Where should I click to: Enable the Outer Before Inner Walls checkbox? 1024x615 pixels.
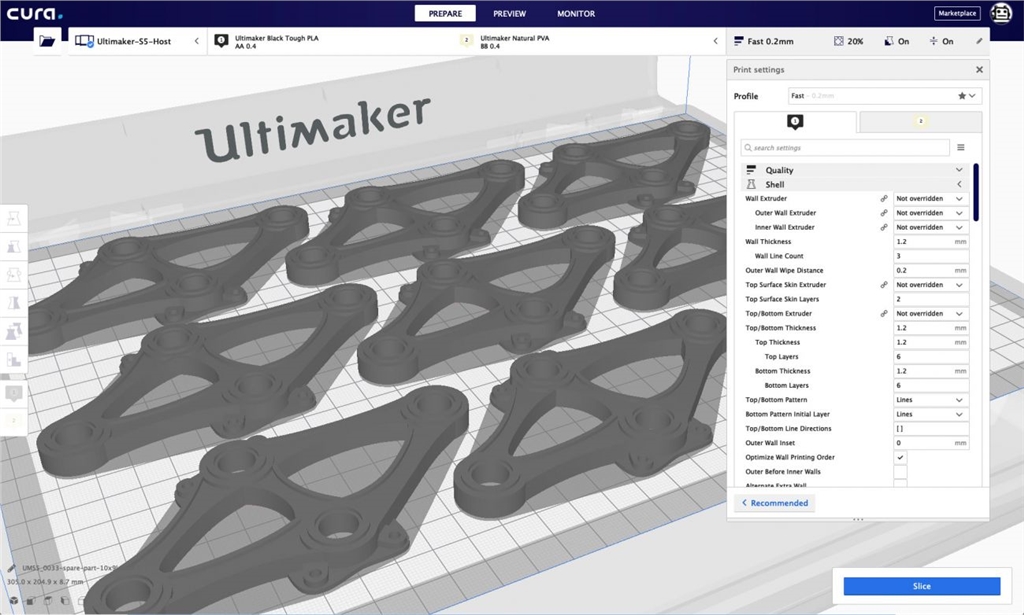click(x=900, y=472)
